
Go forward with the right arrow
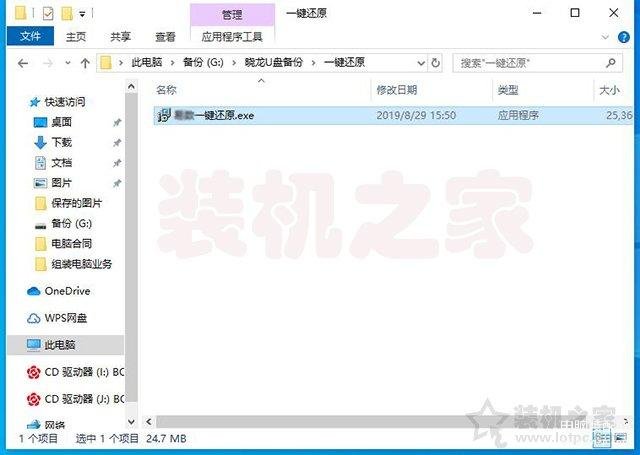(48, 63)
